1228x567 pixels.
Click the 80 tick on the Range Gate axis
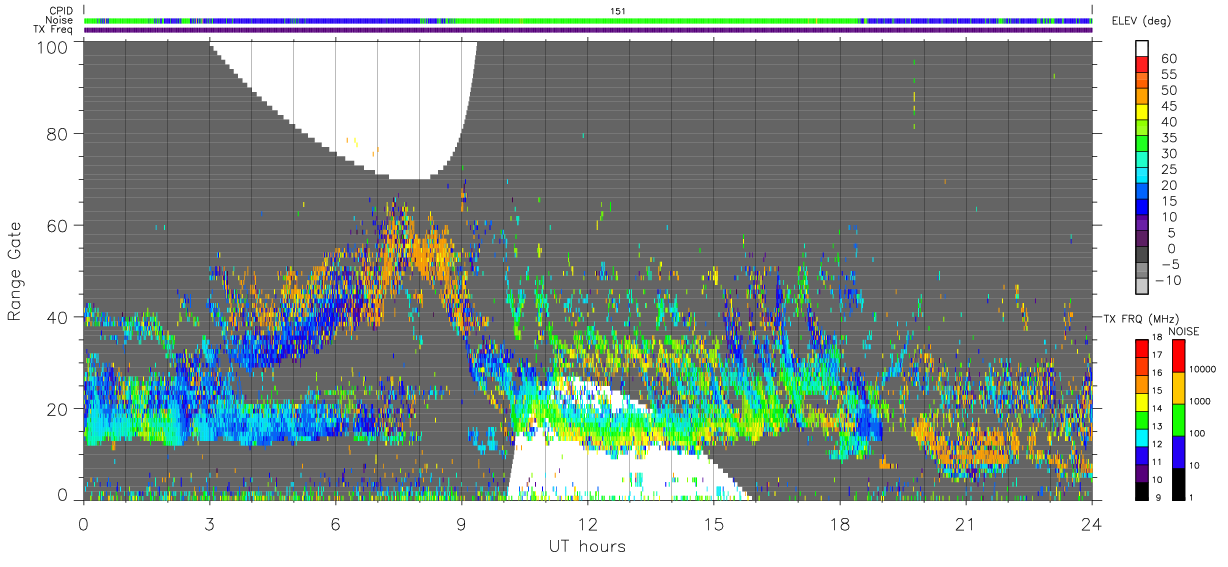click(58, 133)
